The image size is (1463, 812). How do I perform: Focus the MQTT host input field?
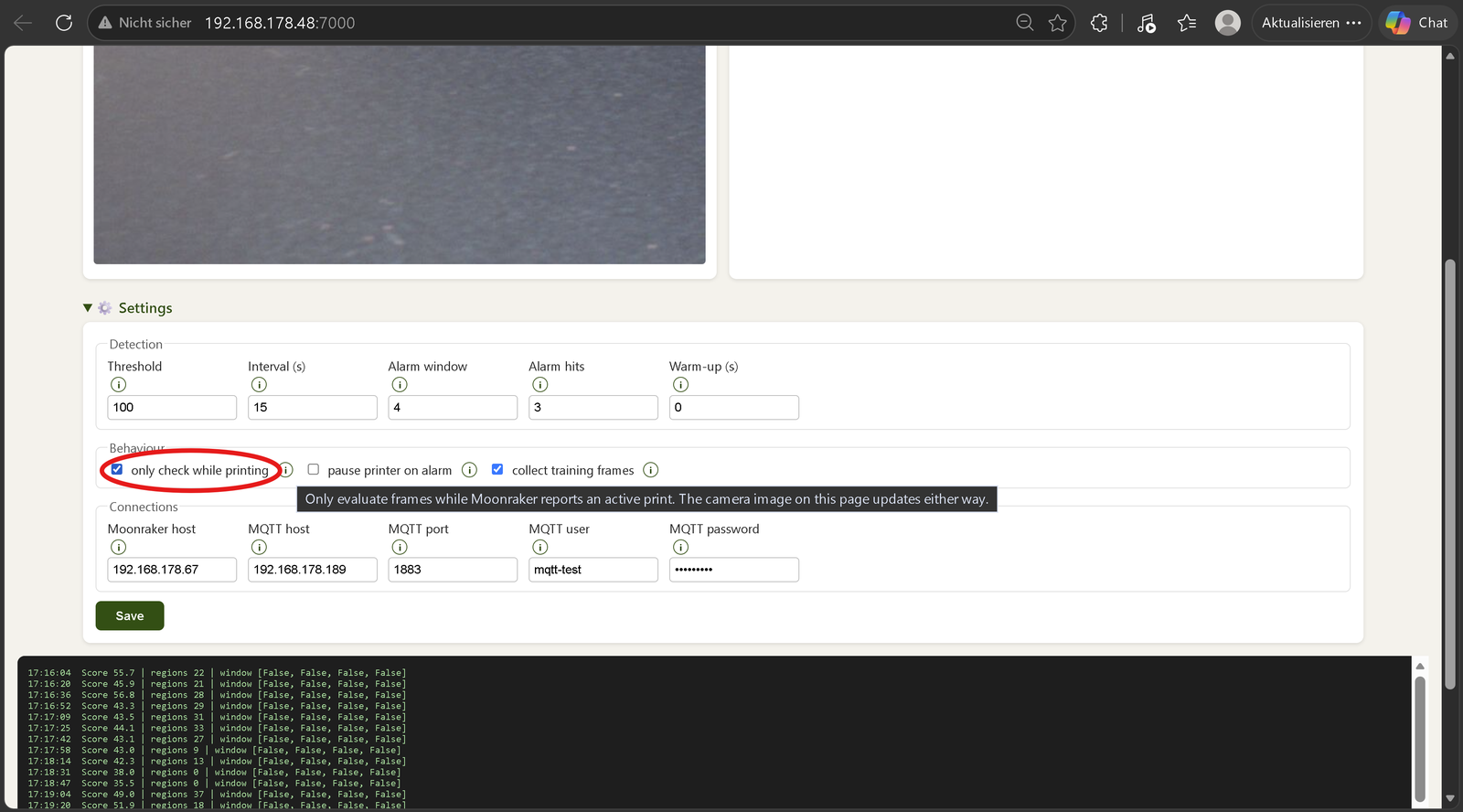tap(313, 570)
